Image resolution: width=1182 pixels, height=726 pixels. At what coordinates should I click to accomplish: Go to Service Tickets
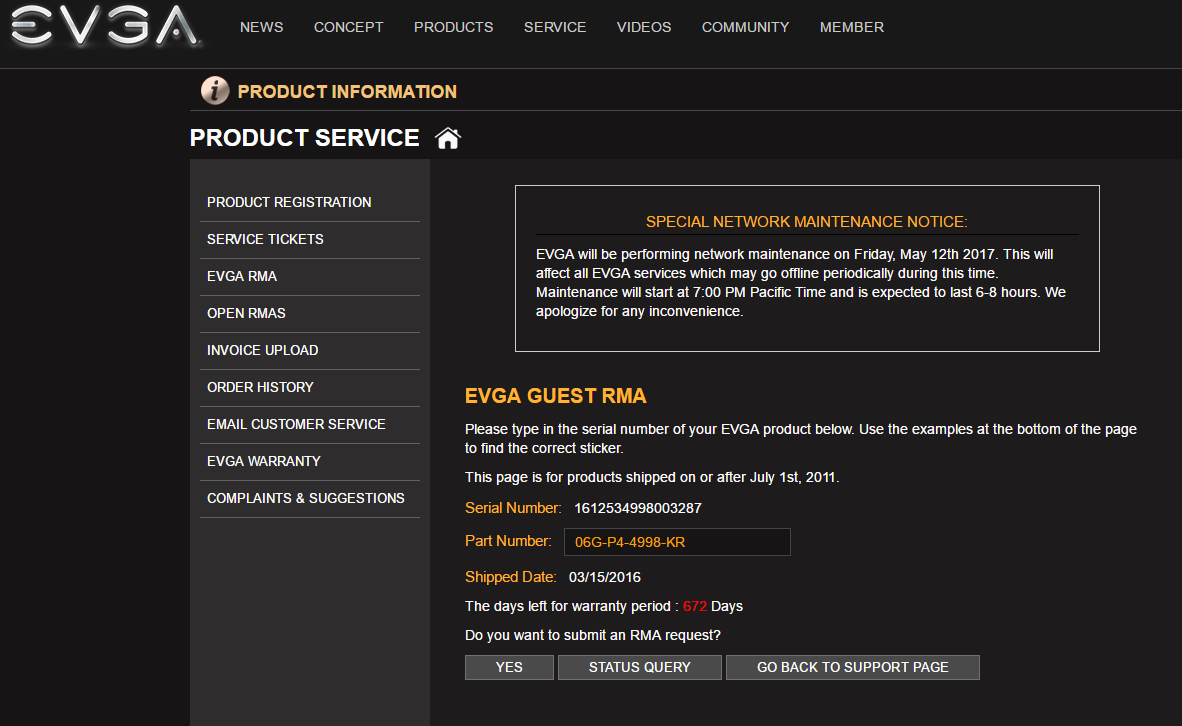(x=265, y=239)
